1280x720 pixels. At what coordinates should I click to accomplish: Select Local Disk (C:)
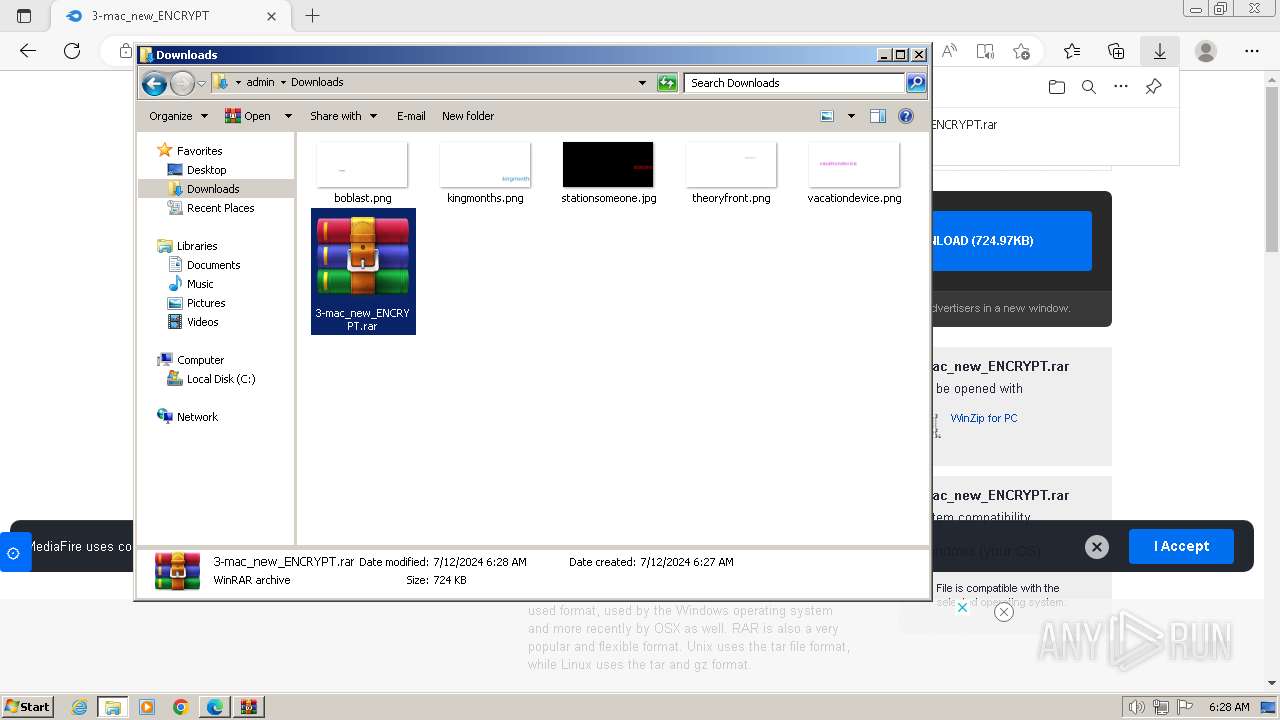[211, 379]
